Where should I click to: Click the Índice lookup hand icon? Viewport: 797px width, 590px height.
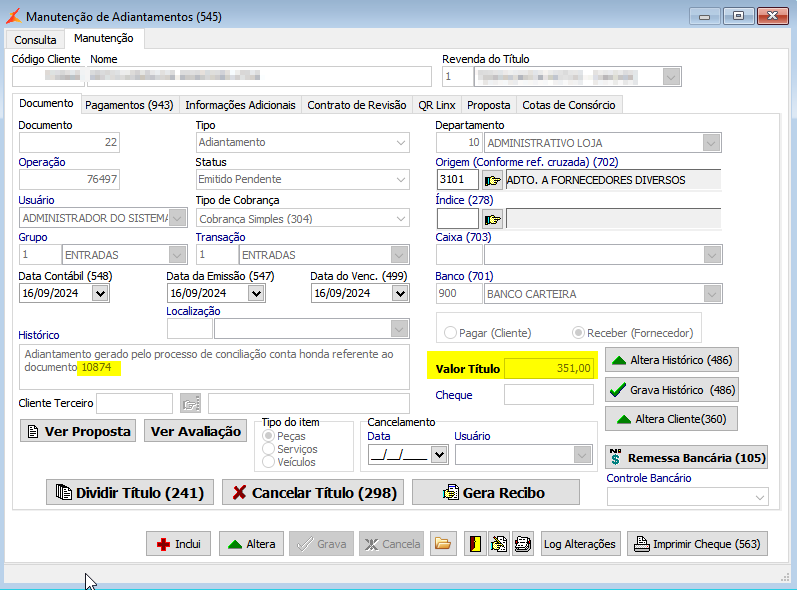point(492,218)
